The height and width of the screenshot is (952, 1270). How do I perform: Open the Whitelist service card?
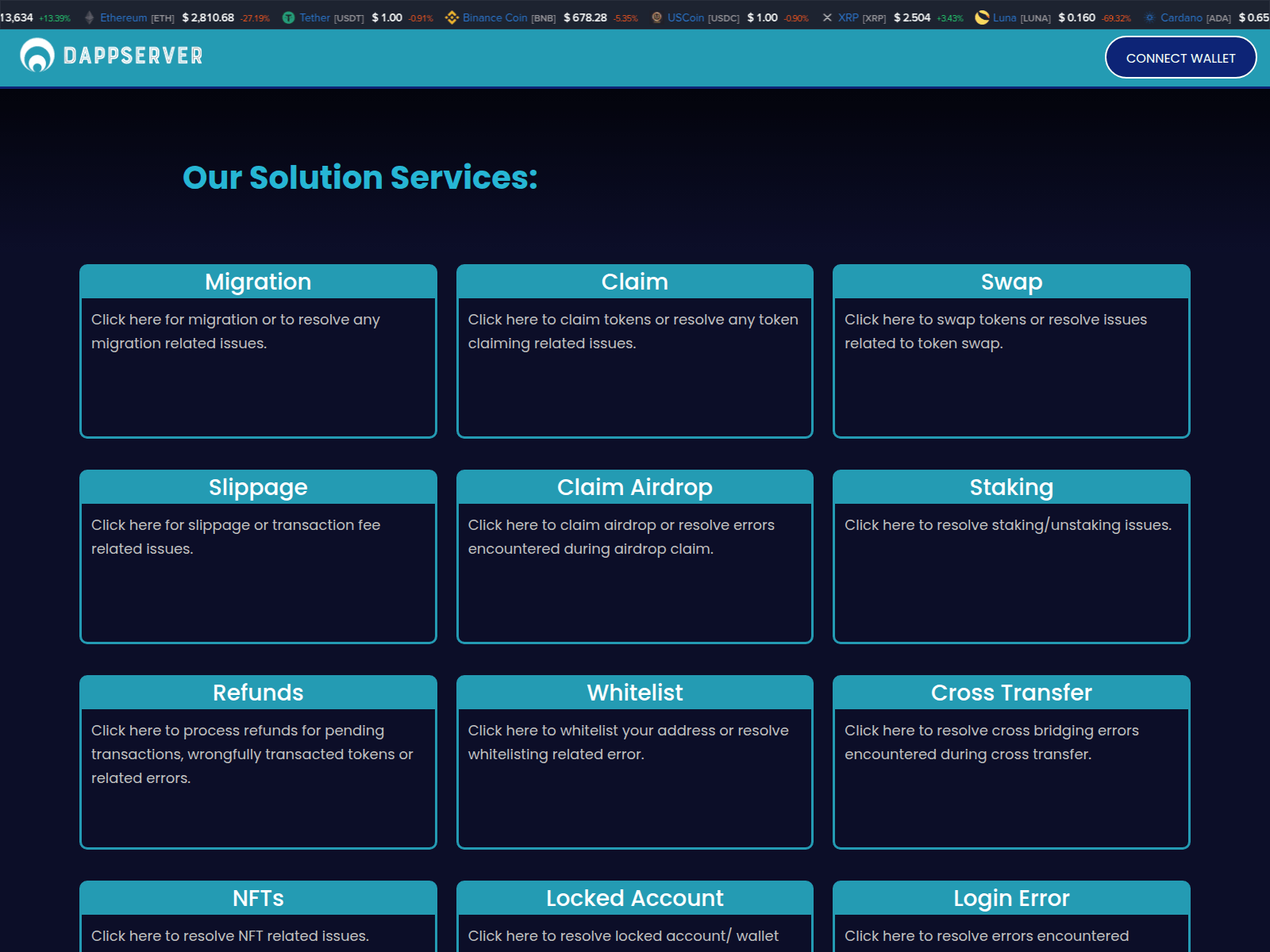coord(635,762)
